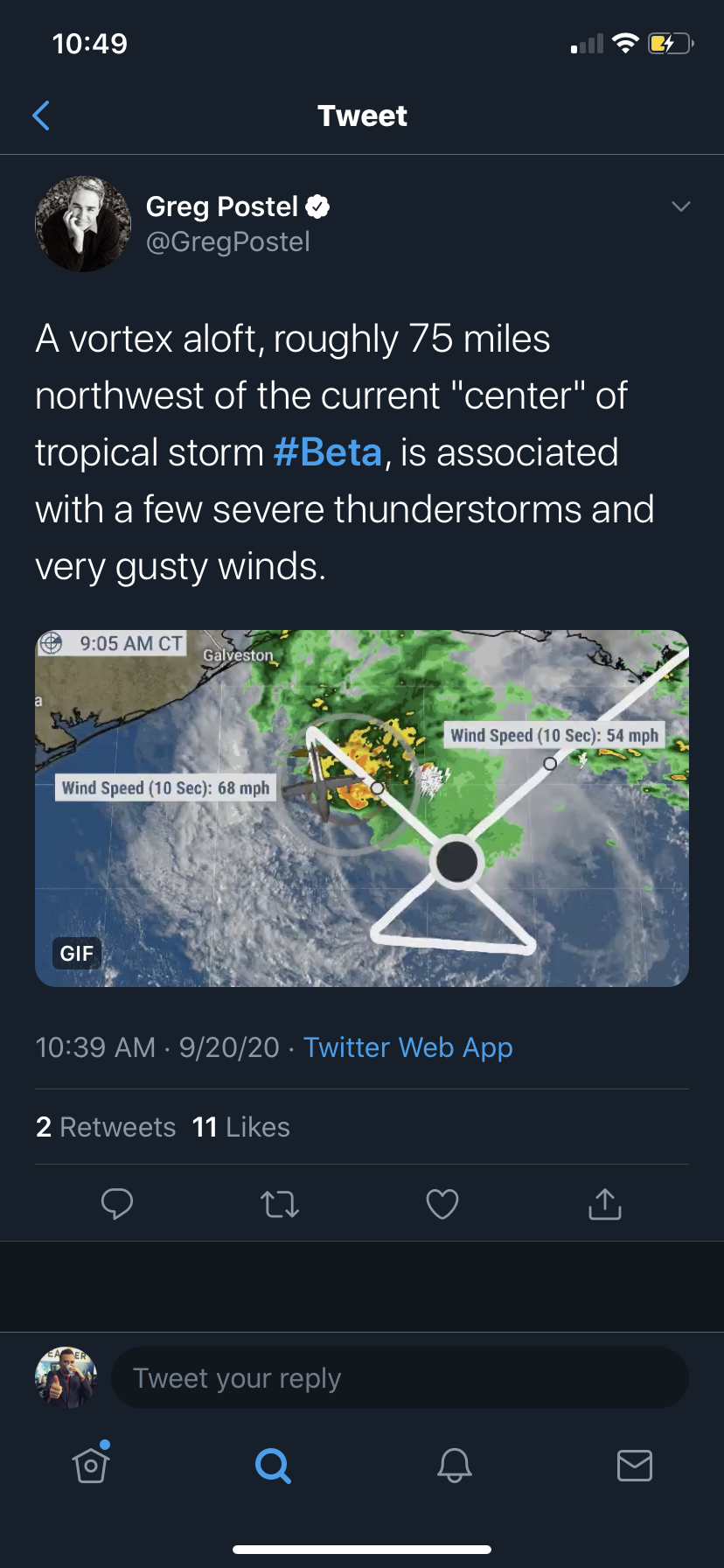
Task: Expand tweet options chevron menu
Action: [x=680, y=206]
